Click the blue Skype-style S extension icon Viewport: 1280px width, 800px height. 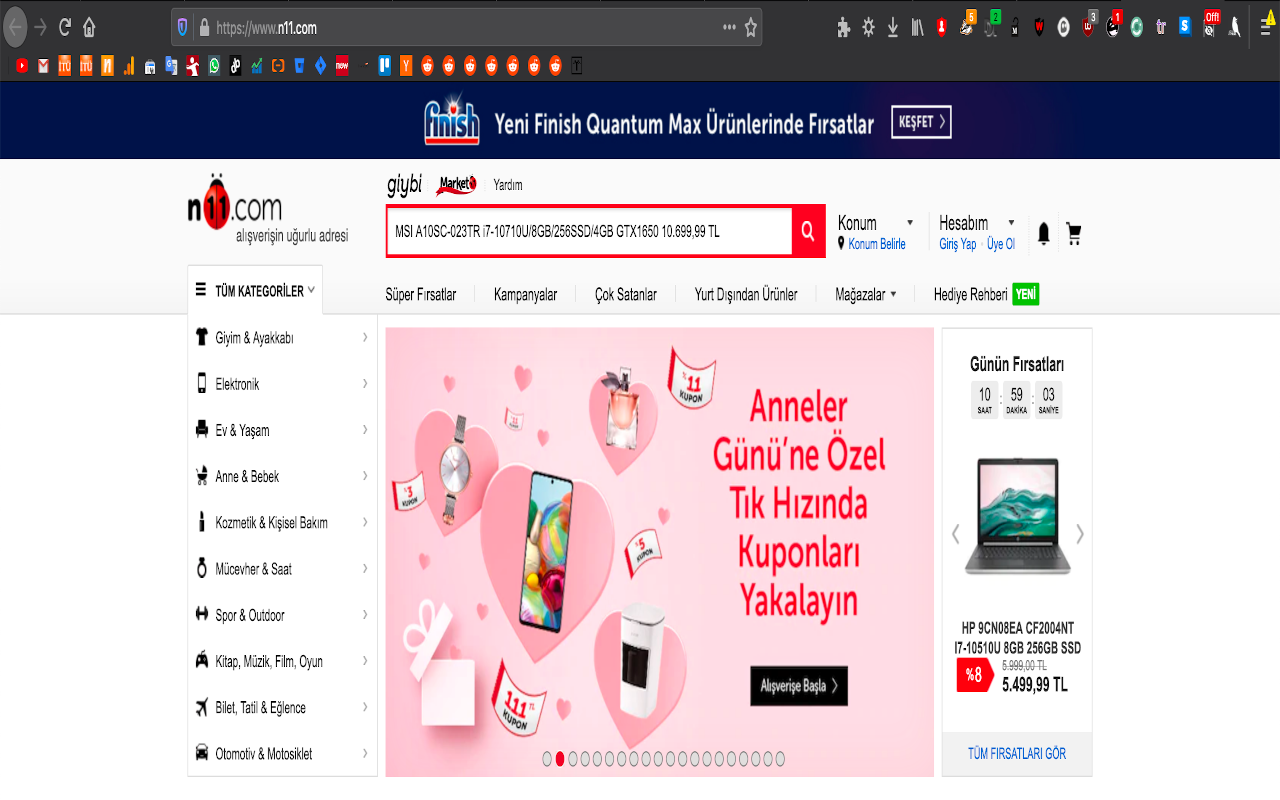pyautogui.click(x=1185, y=27)
